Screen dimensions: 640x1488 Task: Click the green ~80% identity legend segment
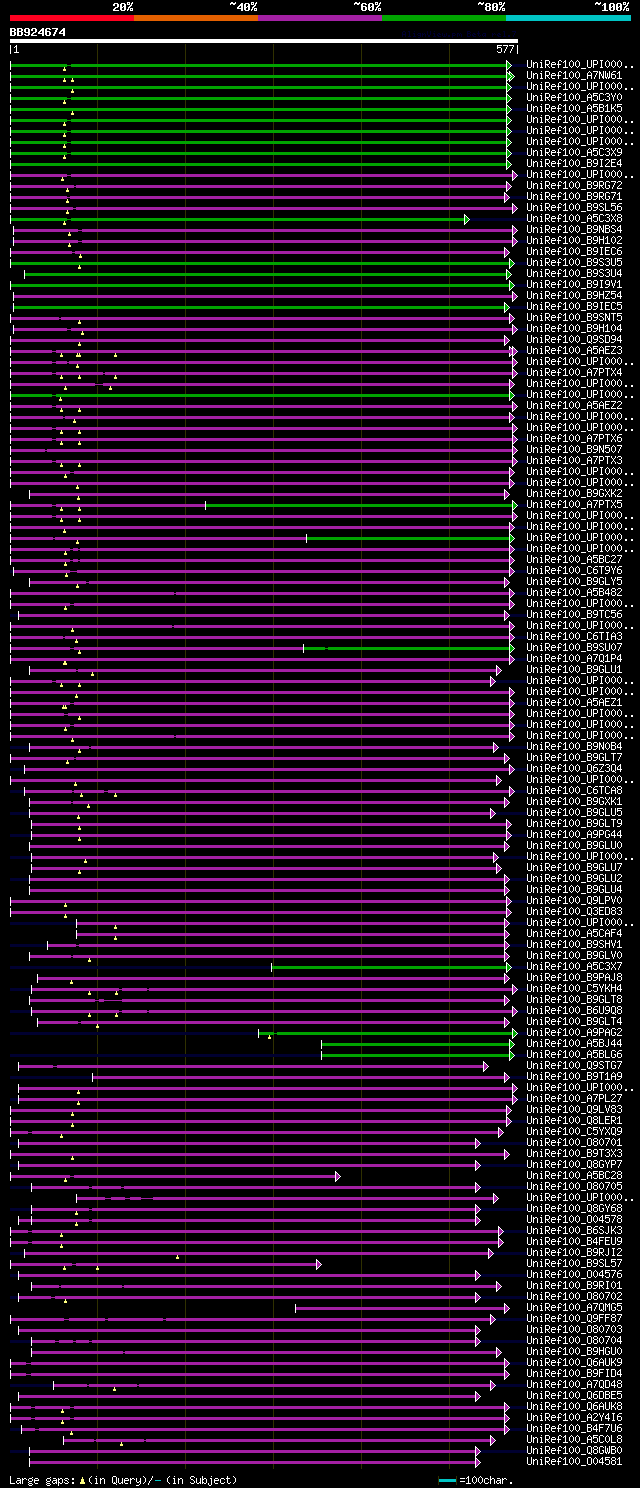pyautogui.click(x=443, y=17)
